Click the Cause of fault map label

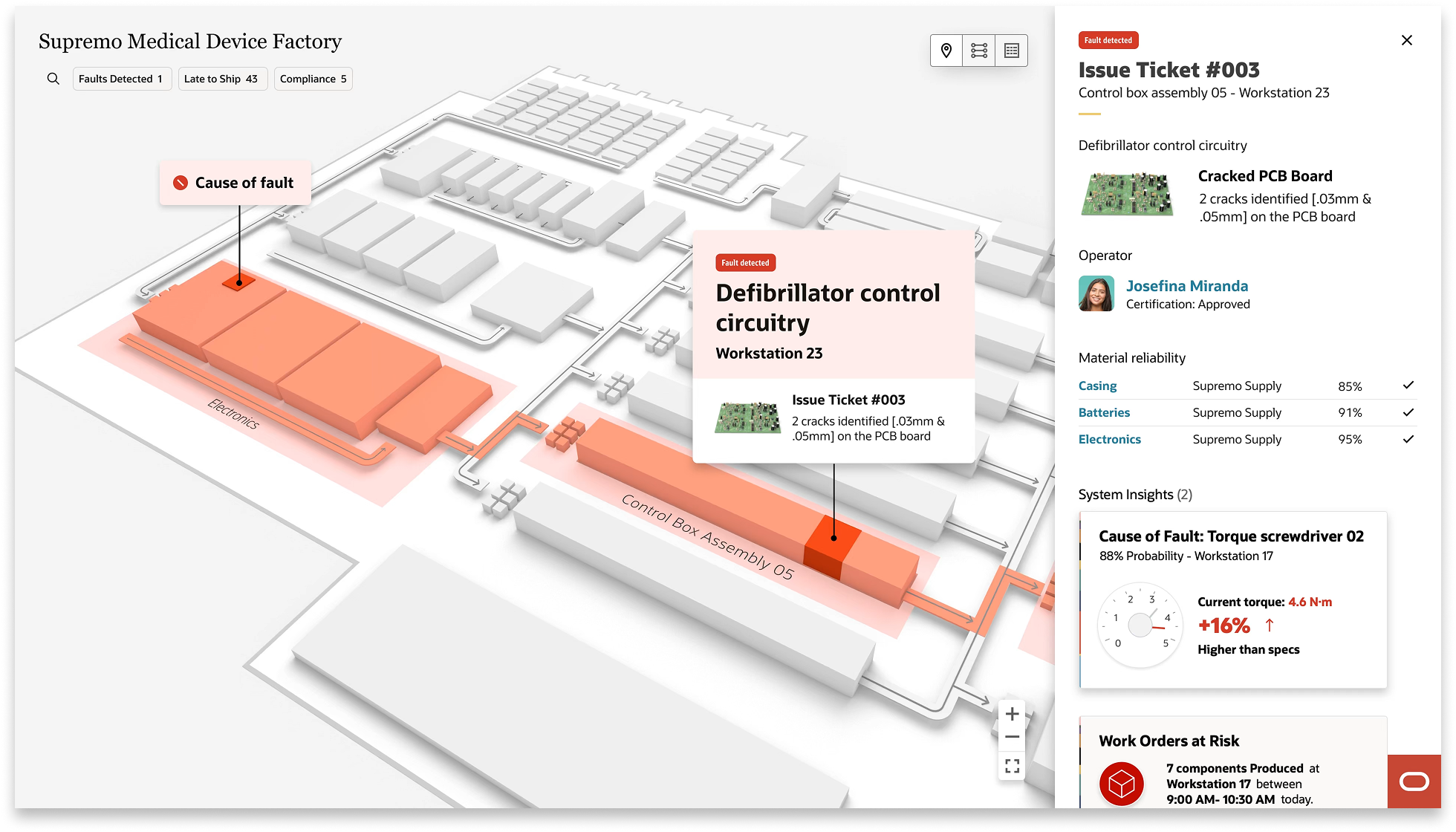[235, 183]
